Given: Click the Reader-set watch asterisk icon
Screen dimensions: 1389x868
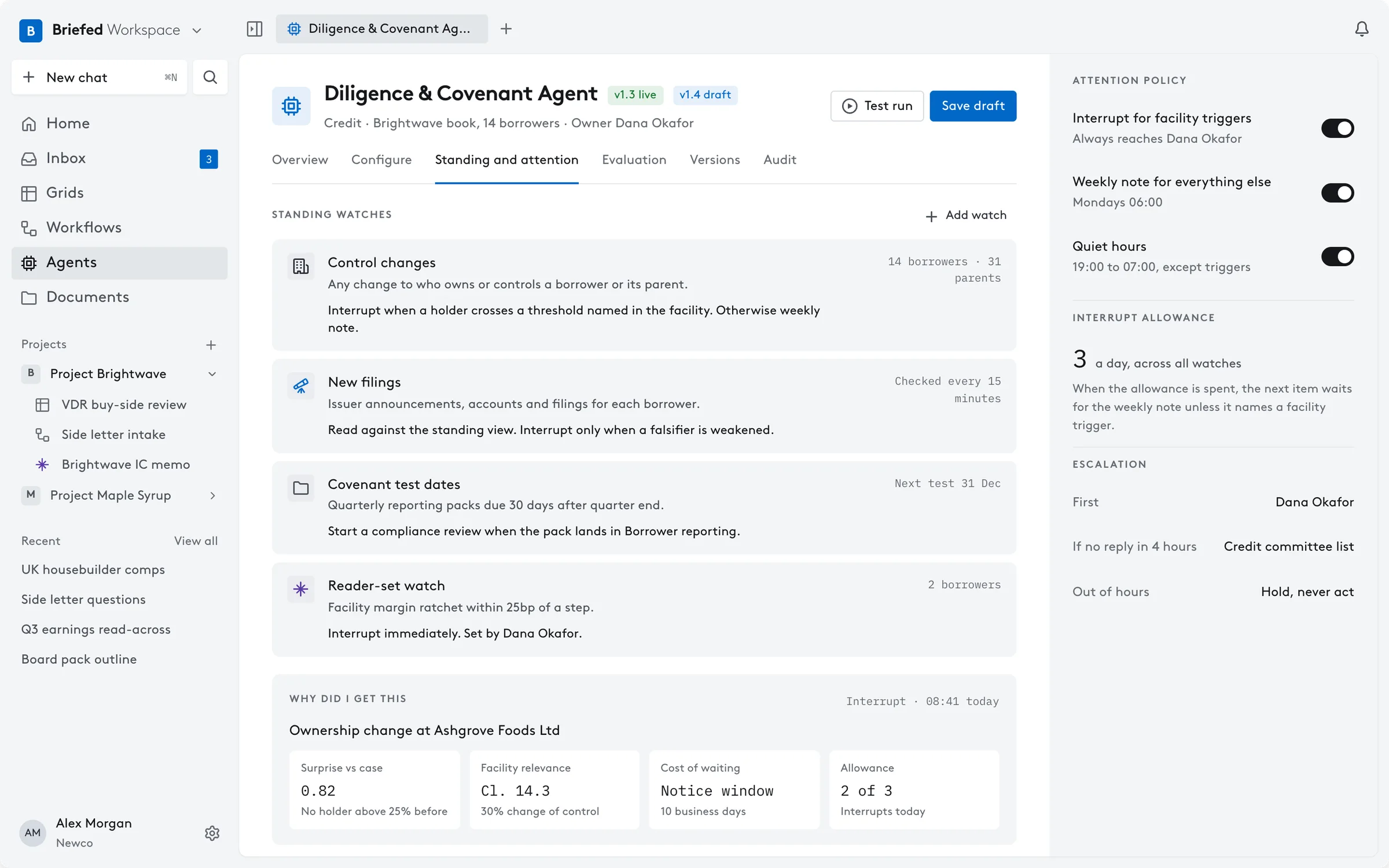Looking at the screenshot, I should (x=301, y=589).
